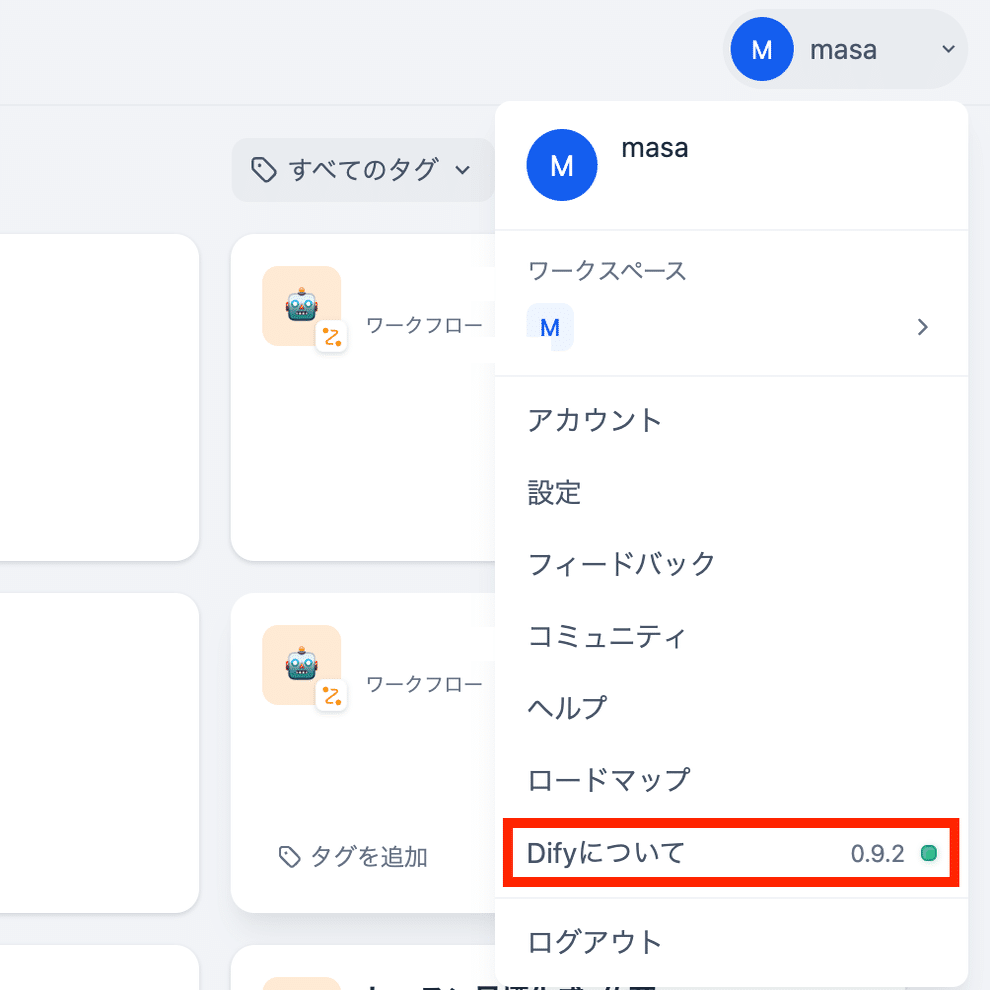Click the tag icon in すべてのタグ filter
This screenshot has height=990, width=990.
(x=263, y=170)
